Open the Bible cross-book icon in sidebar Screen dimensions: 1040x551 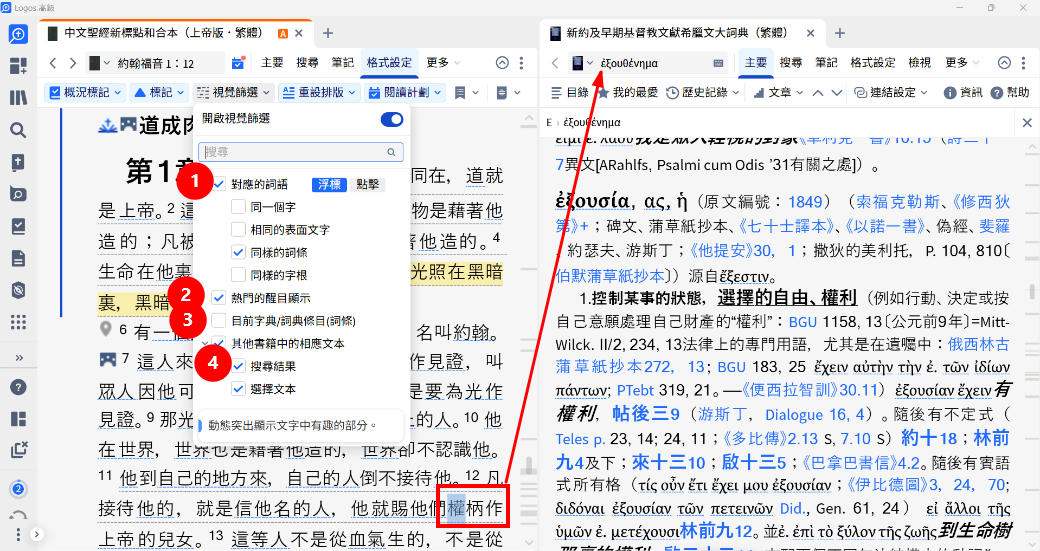[18, 162]
